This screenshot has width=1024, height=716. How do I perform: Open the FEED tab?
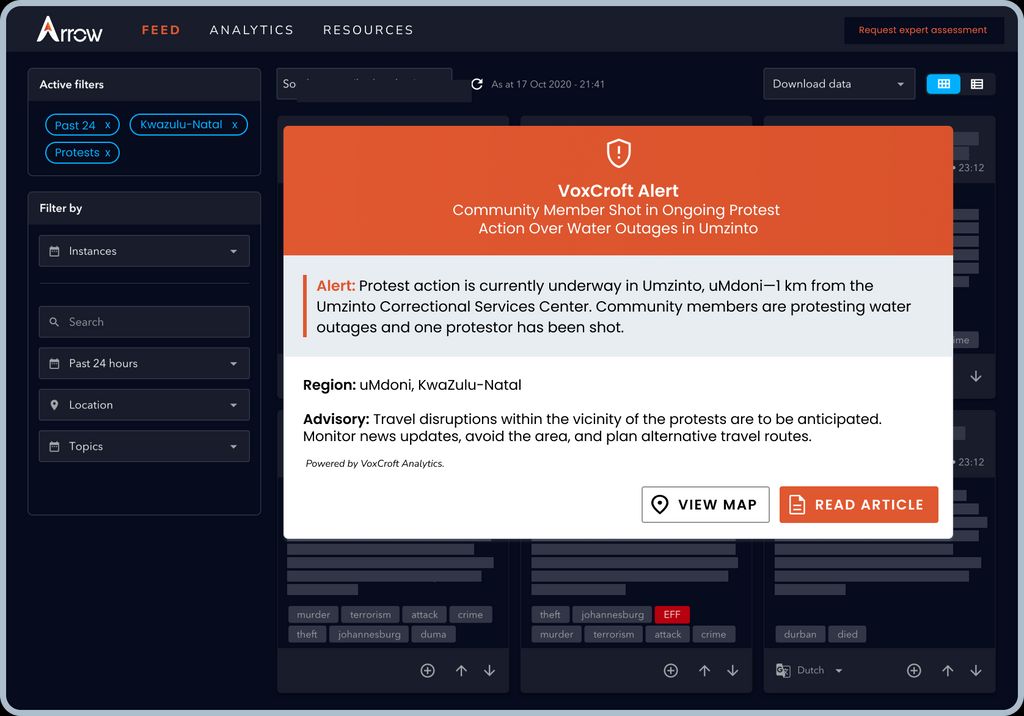coord(161,30)
